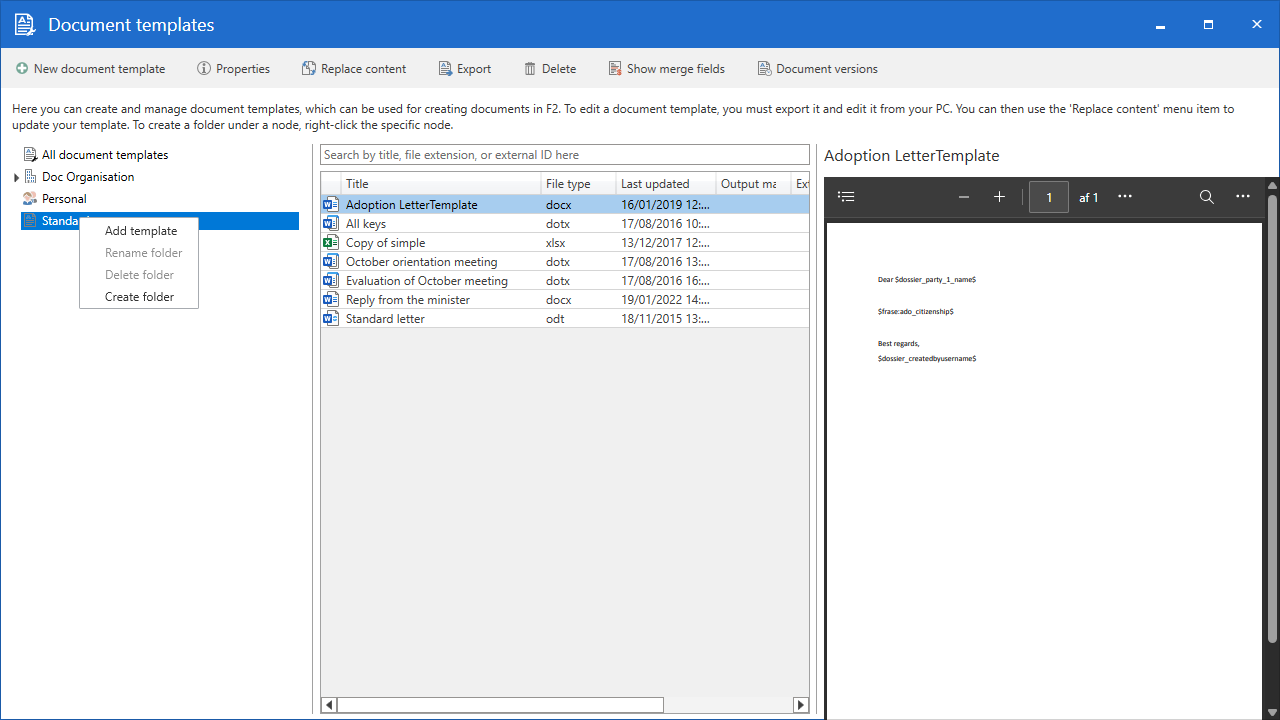
Task: Click the Delete trash icon
Action: (x=530, y=69)
